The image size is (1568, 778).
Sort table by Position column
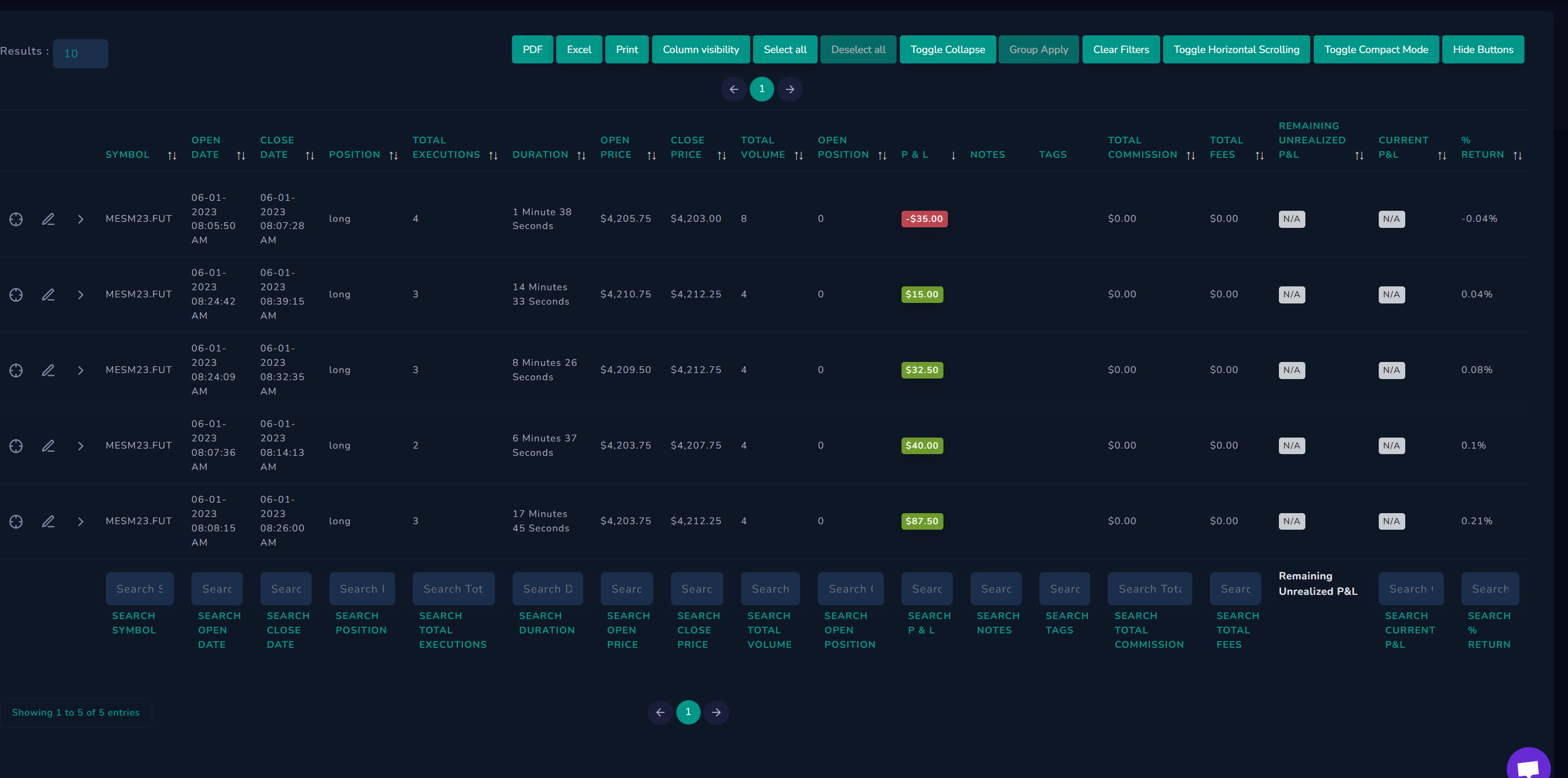tap(394, 156)
